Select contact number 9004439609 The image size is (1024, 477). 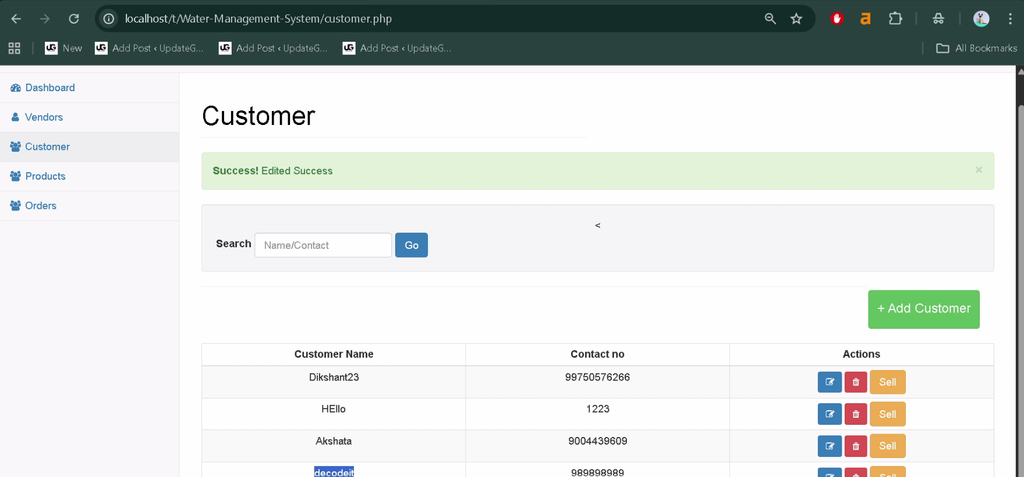coord(598,441)
